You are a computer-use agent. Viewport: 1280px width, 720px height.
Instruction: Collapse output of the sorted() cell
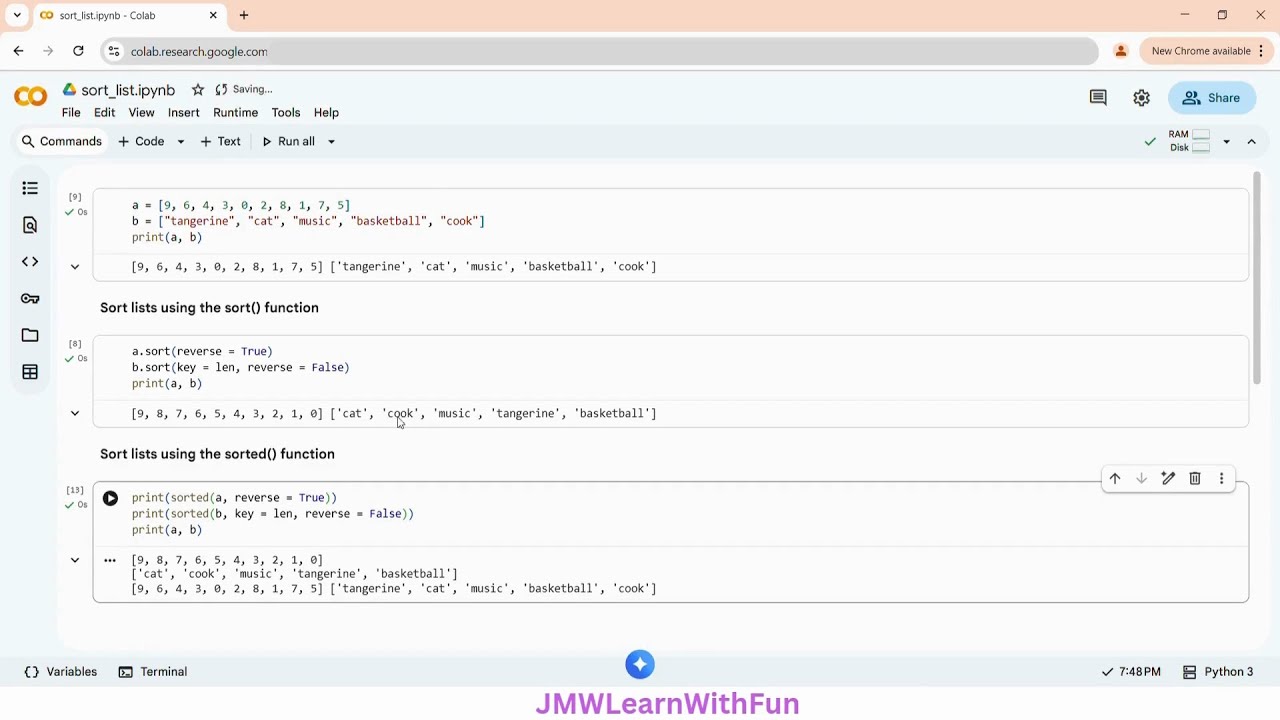[75, 560]
